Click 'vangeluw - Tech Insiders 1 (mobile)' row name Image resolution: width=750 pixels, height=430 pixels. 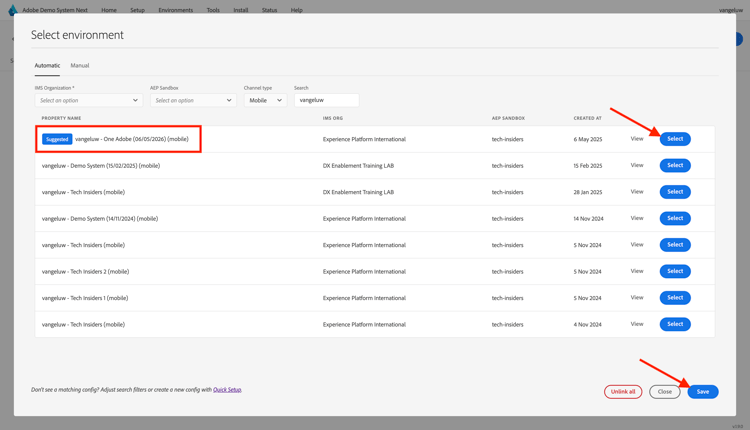click(x=85, y=298)
